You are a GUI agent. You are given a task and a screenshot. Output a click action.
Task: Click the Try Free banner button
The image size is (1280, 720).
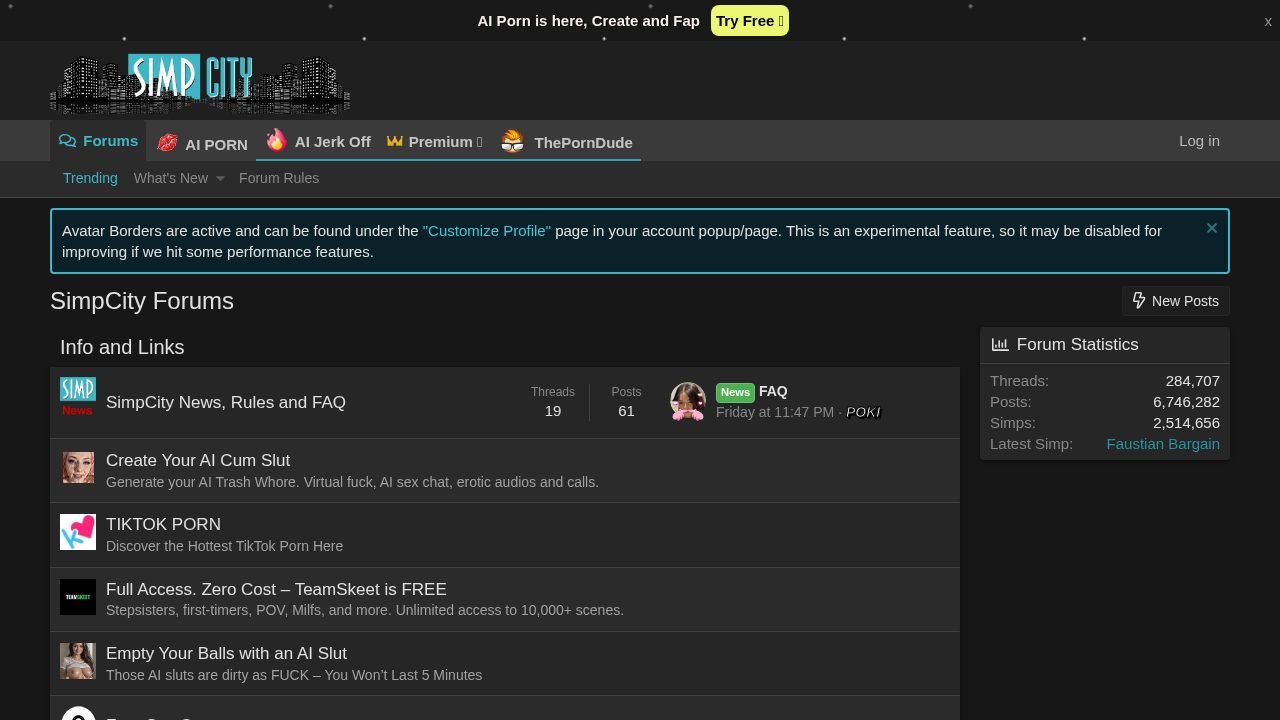[750, 20]
